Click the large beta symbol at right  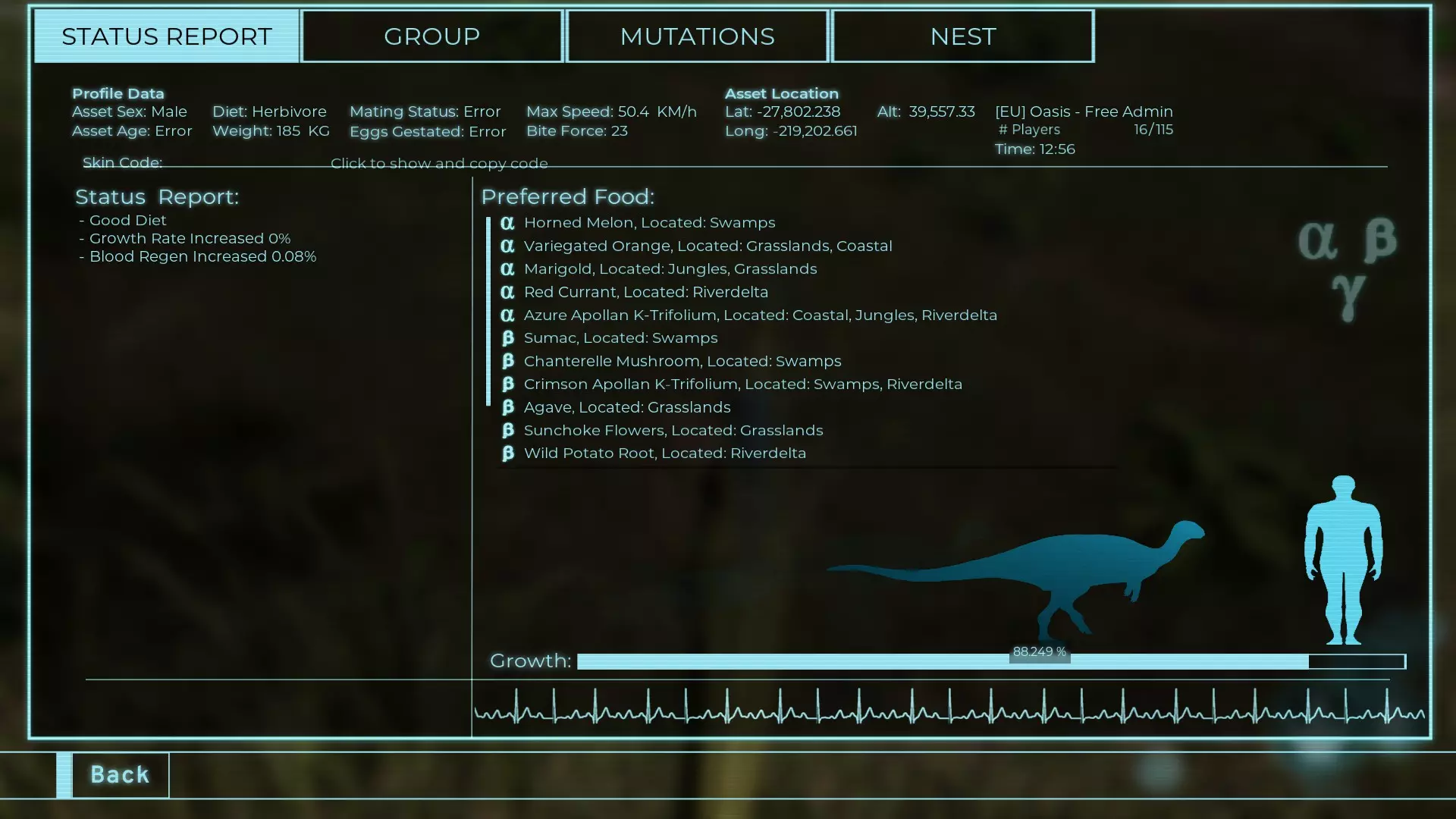point(1379,240)
